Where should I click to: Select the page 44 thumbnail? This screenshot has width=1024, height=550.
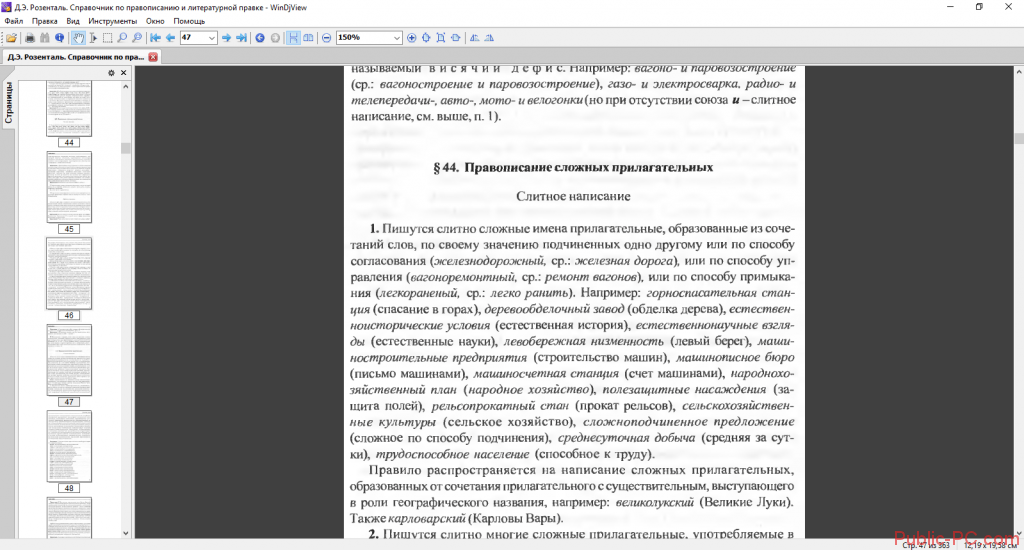(x=69, y=109)
